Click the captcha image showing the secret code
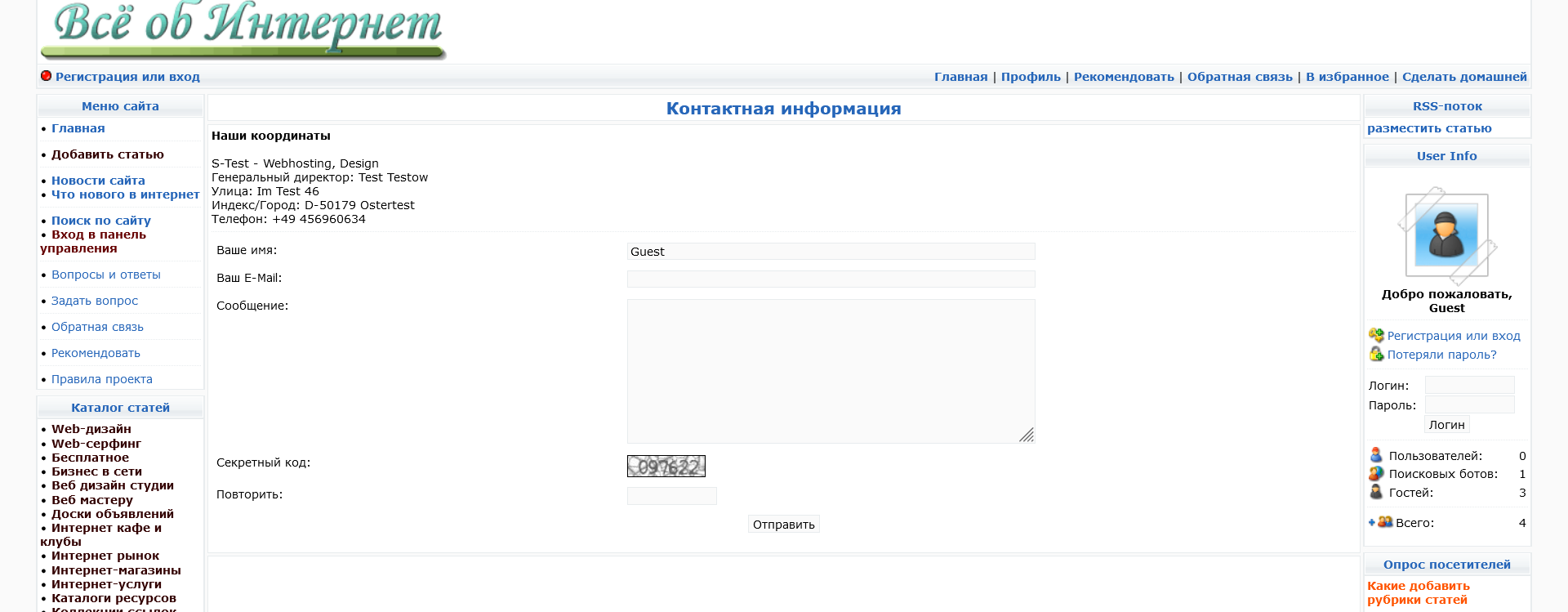This screenshot has width=1568, height=612. tap(666, 466)
